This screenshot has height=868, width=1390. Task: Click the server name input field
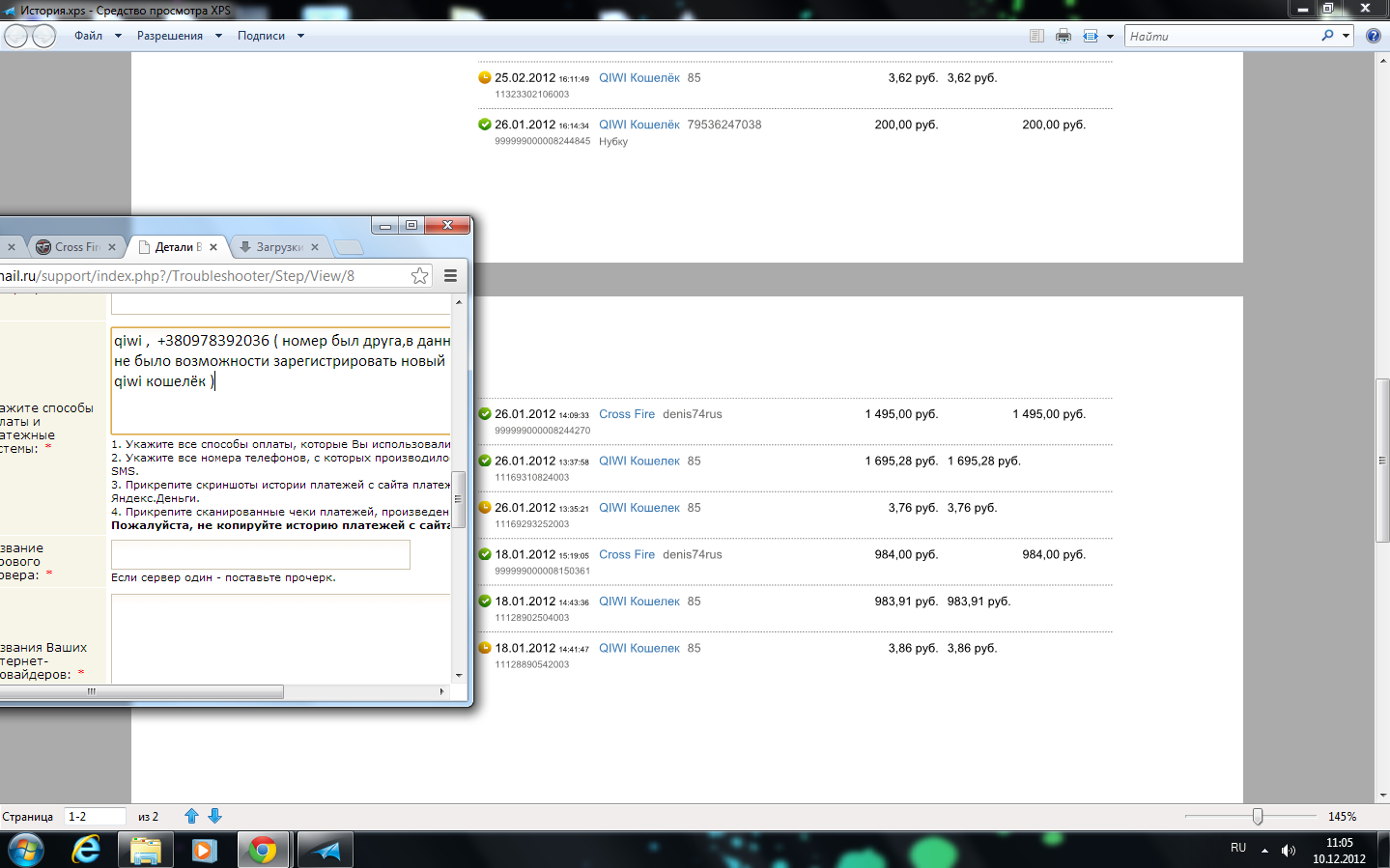pos(261,555)
